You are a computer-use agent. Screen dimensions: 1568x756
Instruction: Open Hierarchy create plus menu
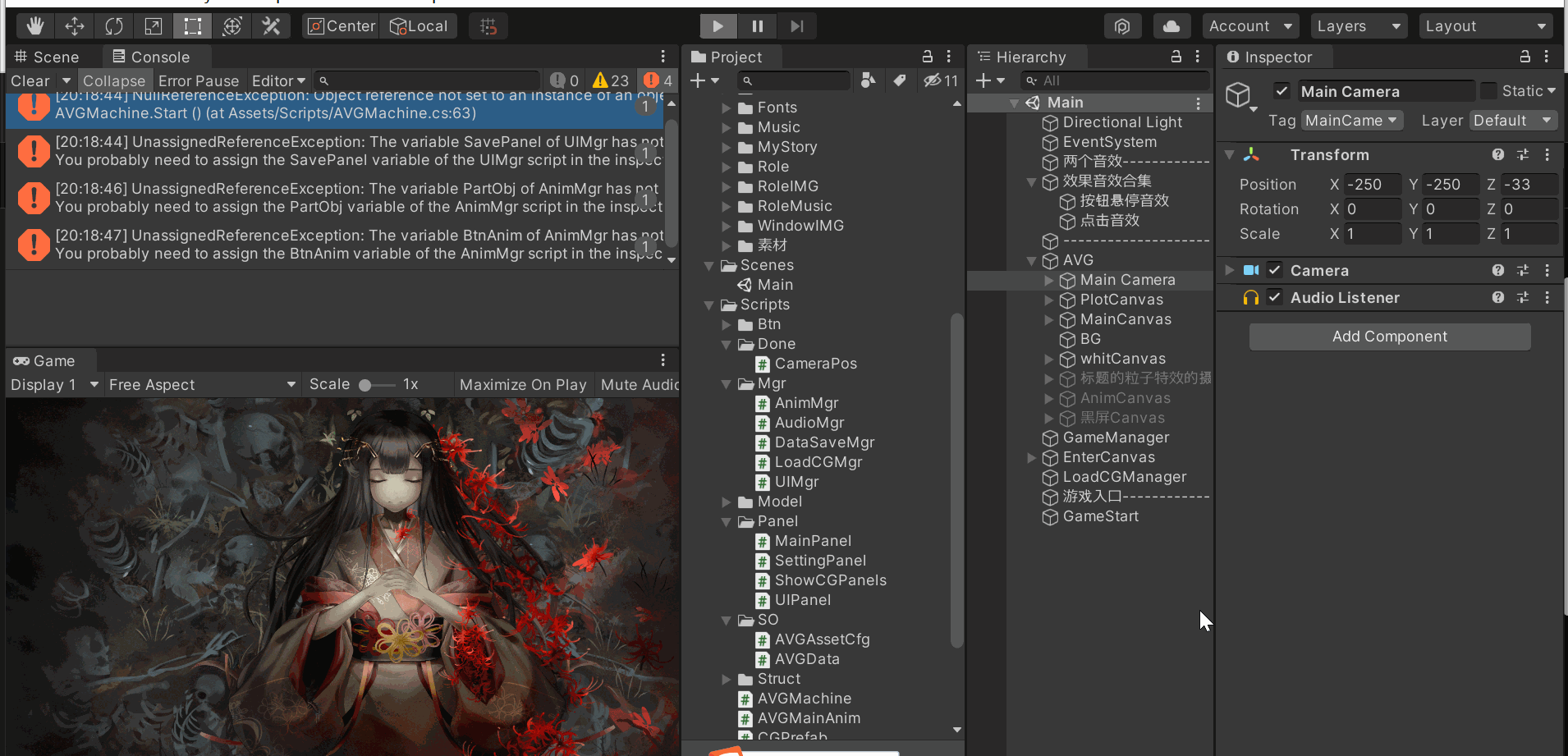pos(990,80)
